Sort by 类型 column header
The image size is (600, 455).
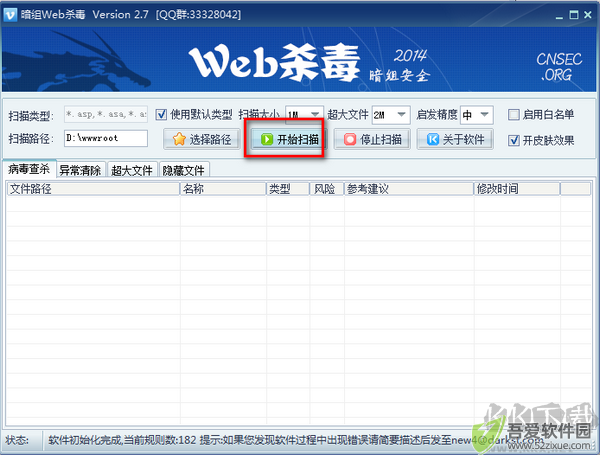click(287, 189)
